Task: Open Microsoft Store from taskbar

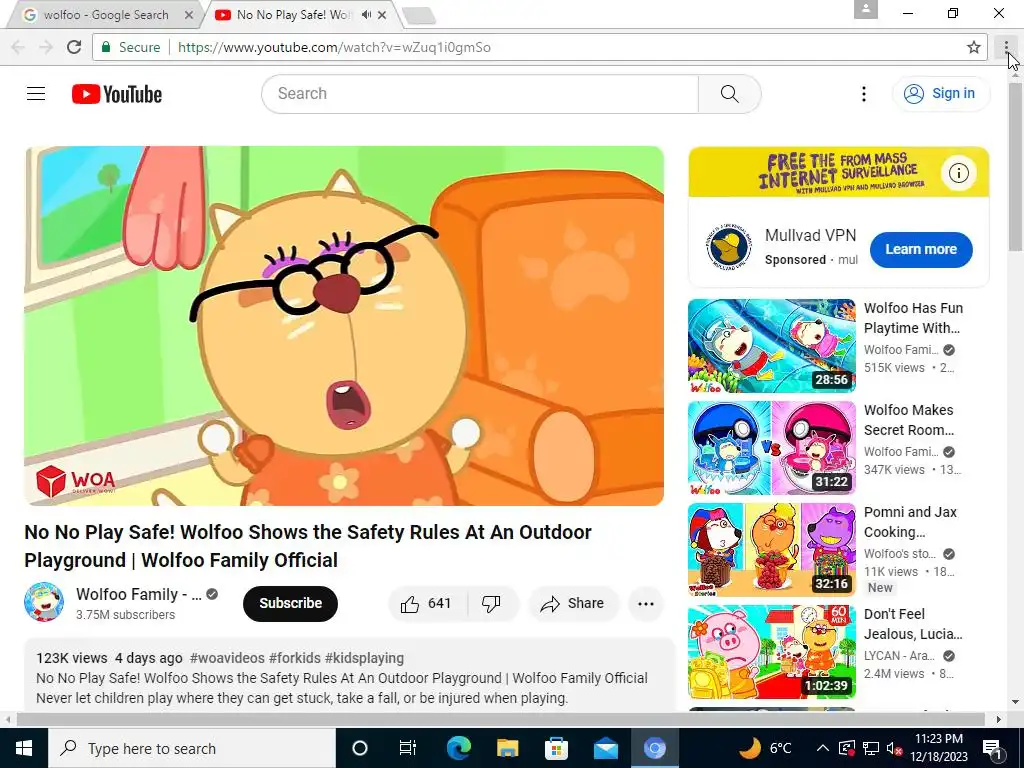Action: [556, 748]
